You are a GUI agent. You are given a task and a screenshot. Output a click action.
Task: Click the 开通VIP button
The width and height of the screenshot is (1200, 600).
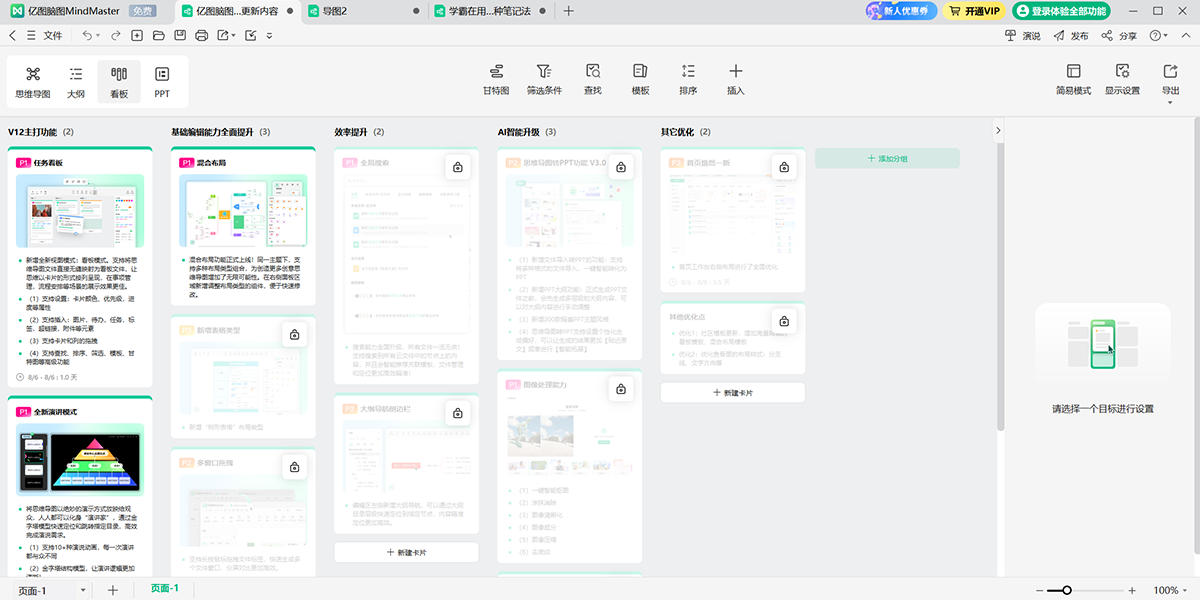(974, 11)
